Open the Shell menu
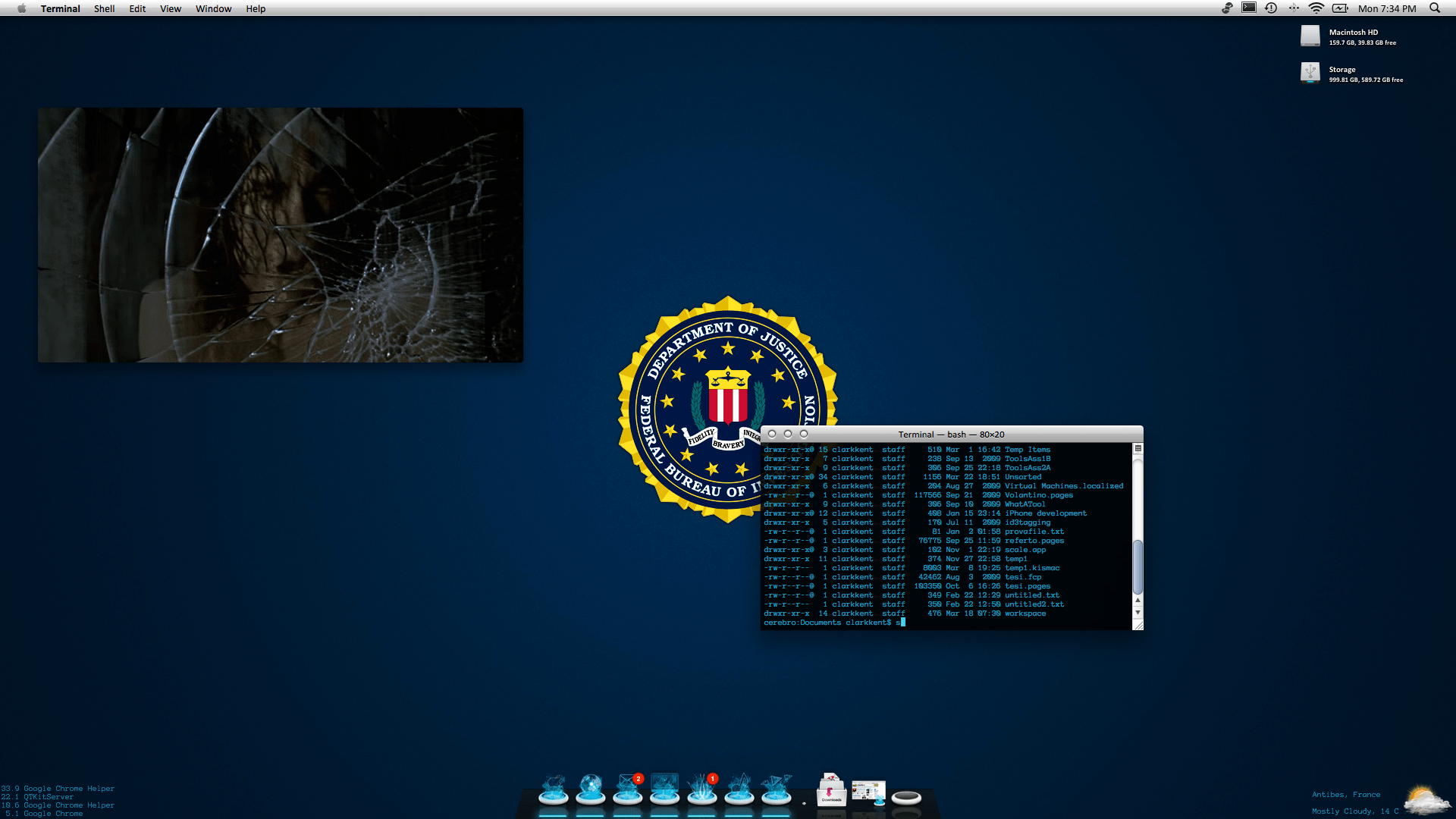The image size is (1456, 819). (104, 9)
